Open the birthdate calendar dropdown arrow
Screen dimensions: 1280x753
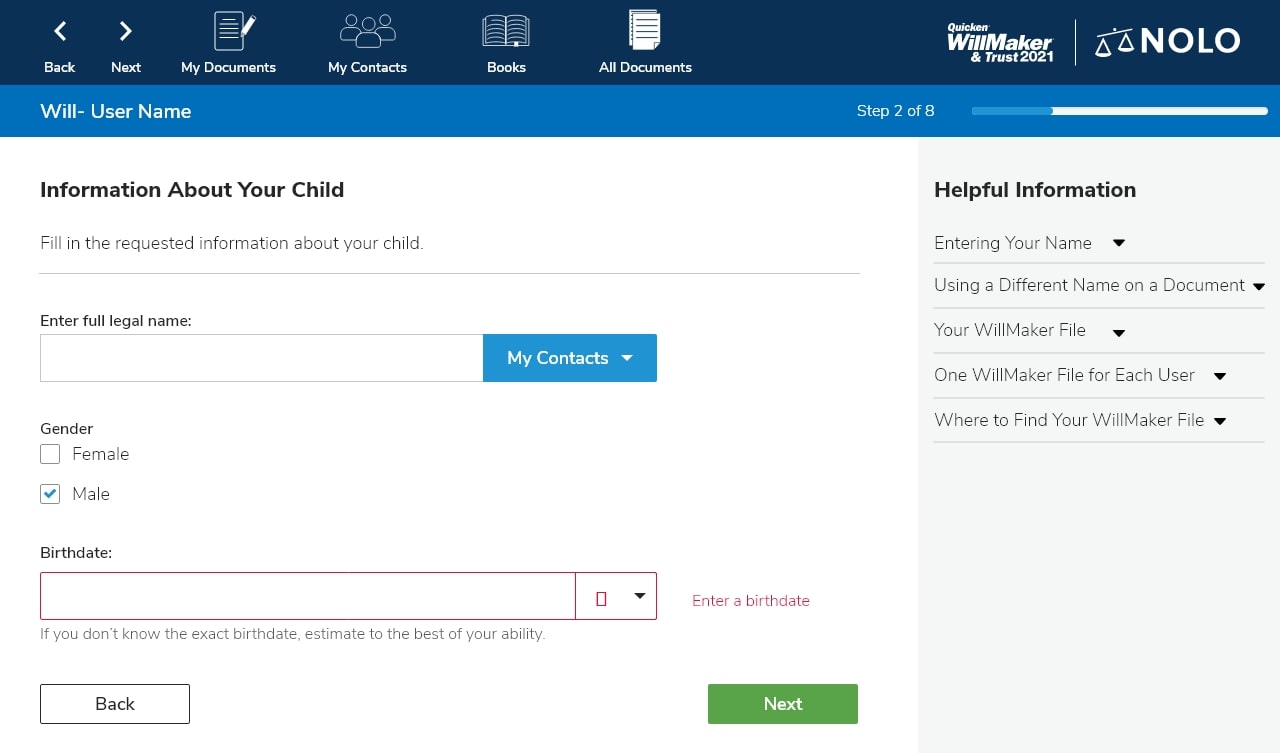(x=640, y=597)
